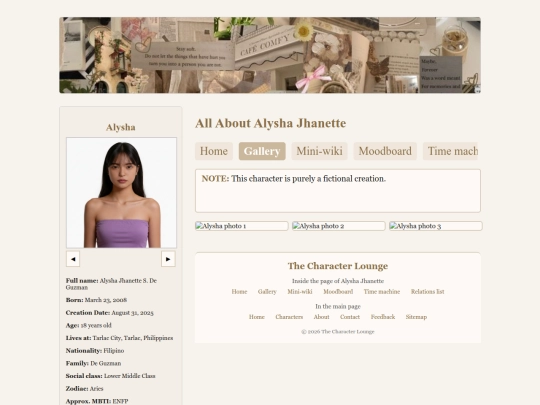Click the "All About Alysha Jhanette" heading
Image resolution: width=540 pixels, height=405 pixels.
click(271, 123)
